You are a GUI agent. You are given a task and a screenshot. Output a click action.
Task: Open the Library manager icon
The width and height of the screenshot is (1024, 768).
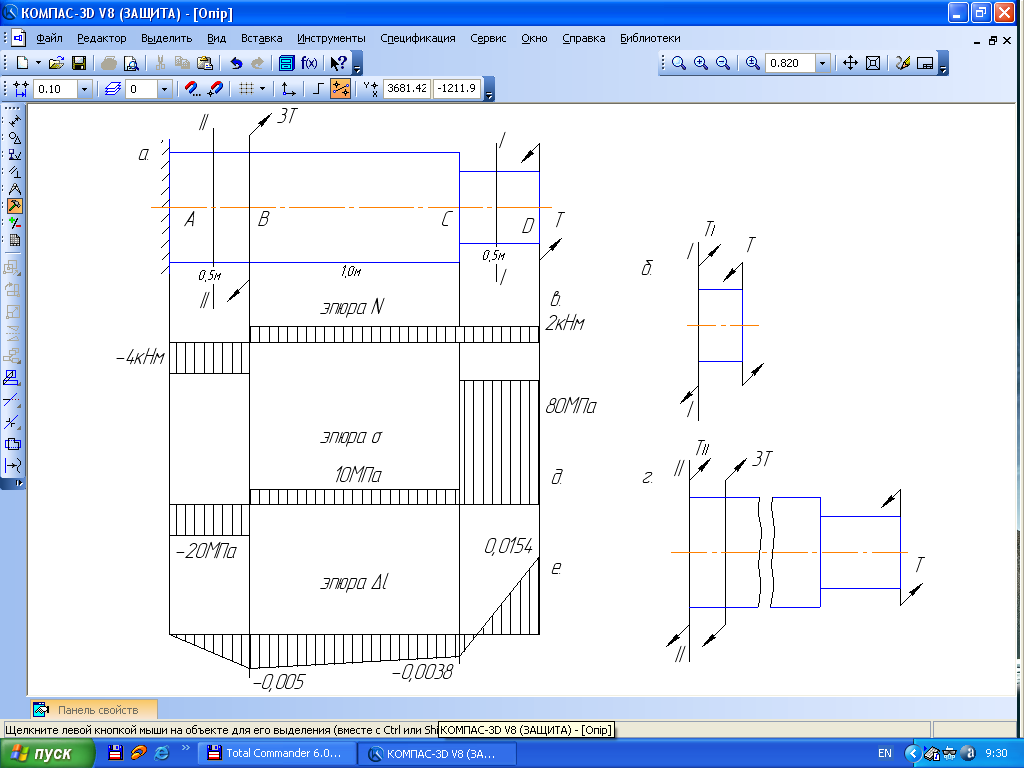point(287,63)
